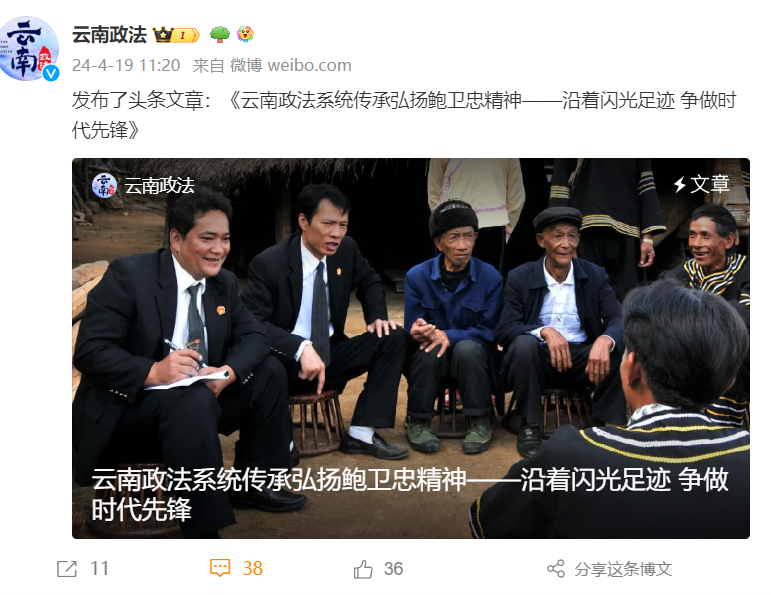771x595 pixels.
Task: Click the green tree badge icon
Action: click(x=219, y=34)
